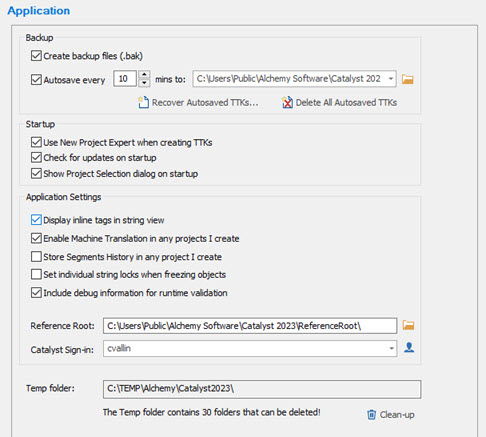
Task: Uncheck Display inline tags in string view
Action: point(36,220)
